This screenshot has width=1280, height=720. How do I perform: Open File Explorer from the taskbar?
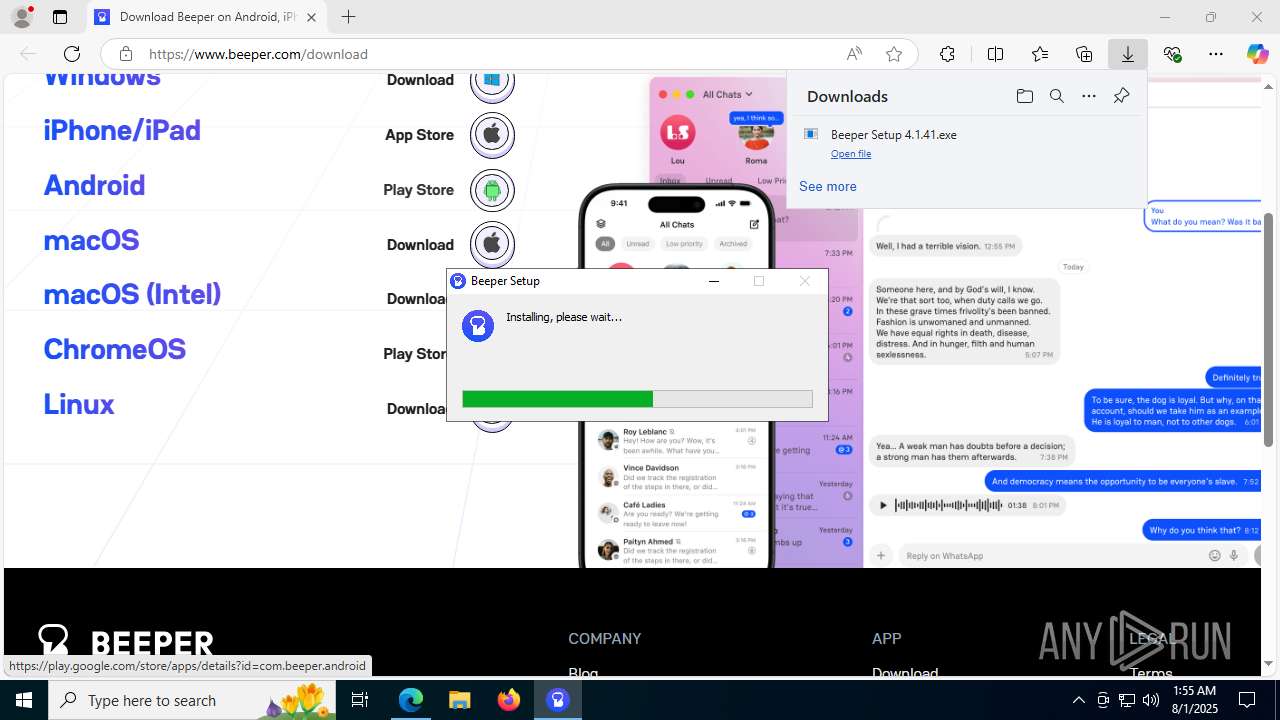(x=459, y=700)
